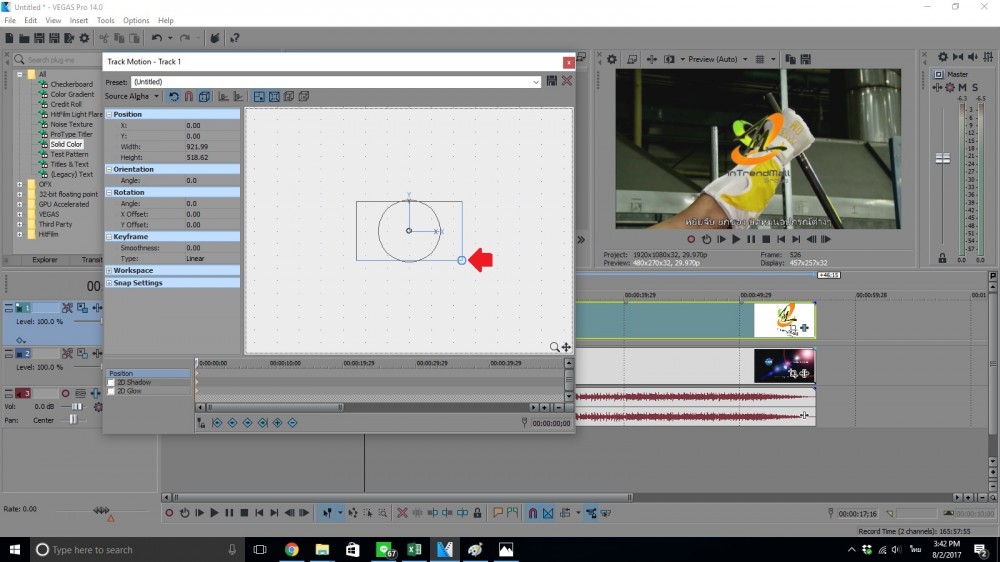Toggle Master bus mute M button
This screenshot has height=562, width=1000.
click(x=962, y=87)
